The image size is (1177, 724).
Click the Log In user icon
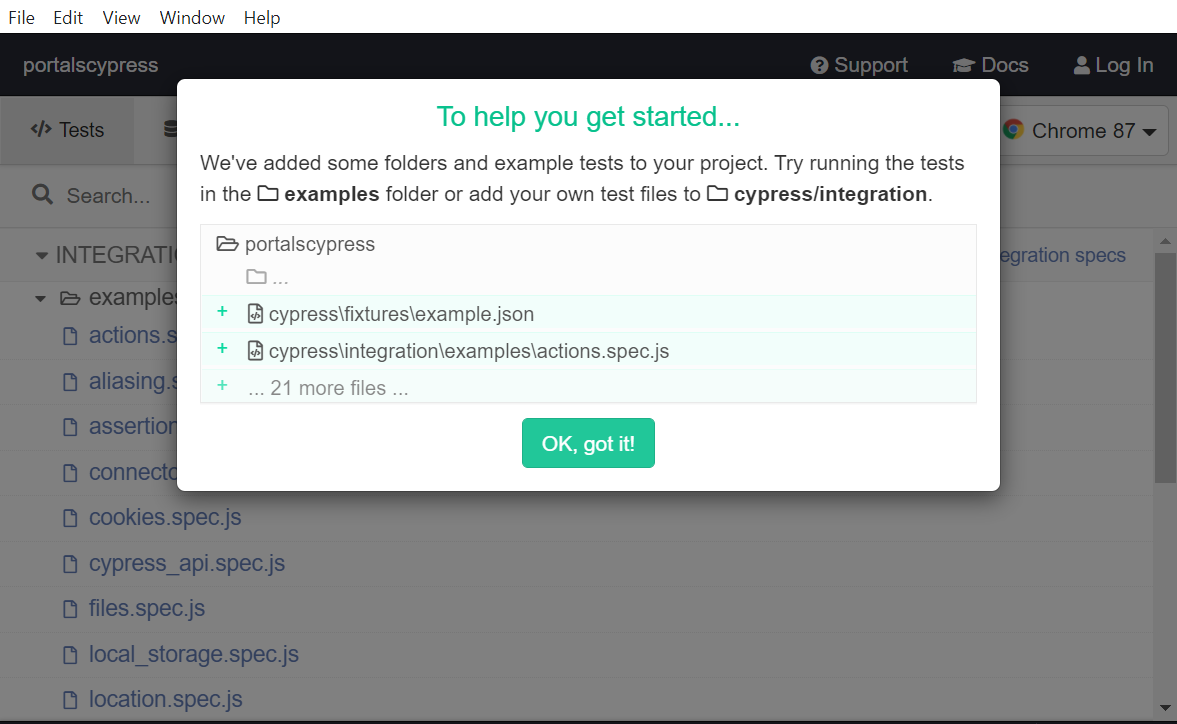[1082, 65]
